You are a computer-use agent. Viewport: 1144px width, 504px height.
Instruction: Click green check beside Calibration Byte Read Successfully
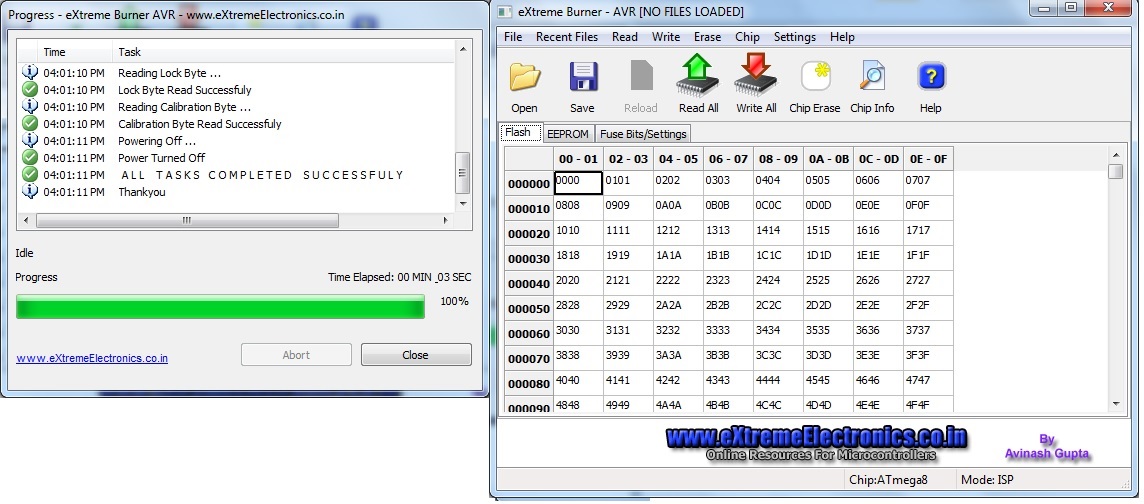30,123
